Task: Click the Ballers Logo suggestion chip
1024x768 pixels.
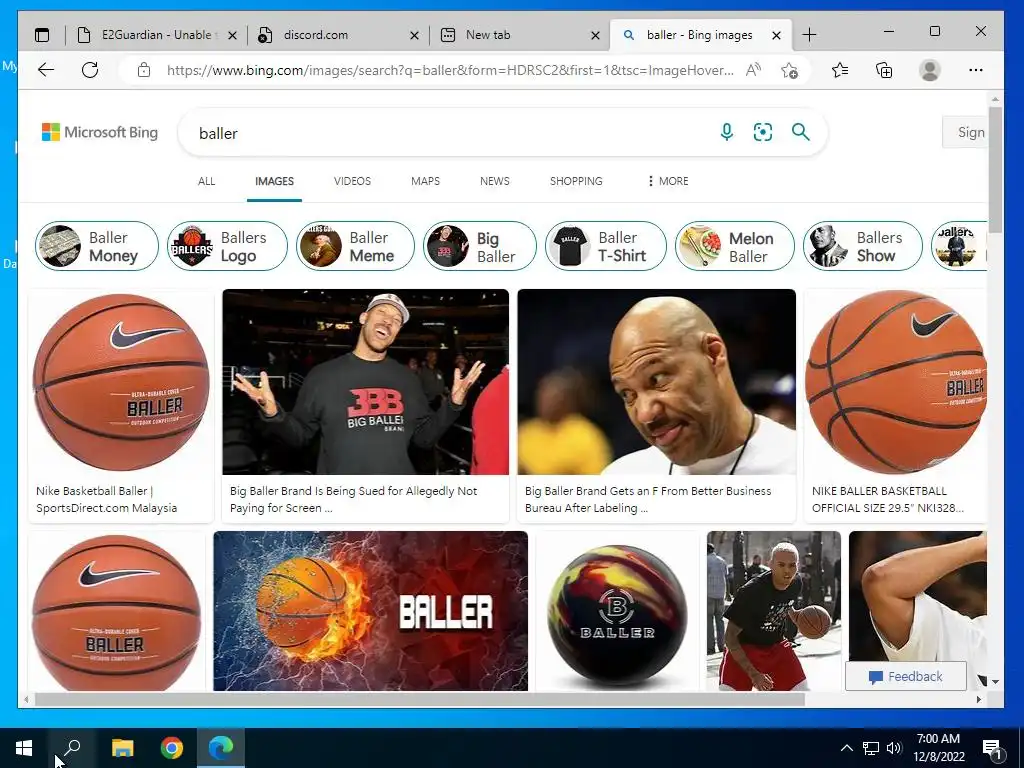Action: point(227,246)
